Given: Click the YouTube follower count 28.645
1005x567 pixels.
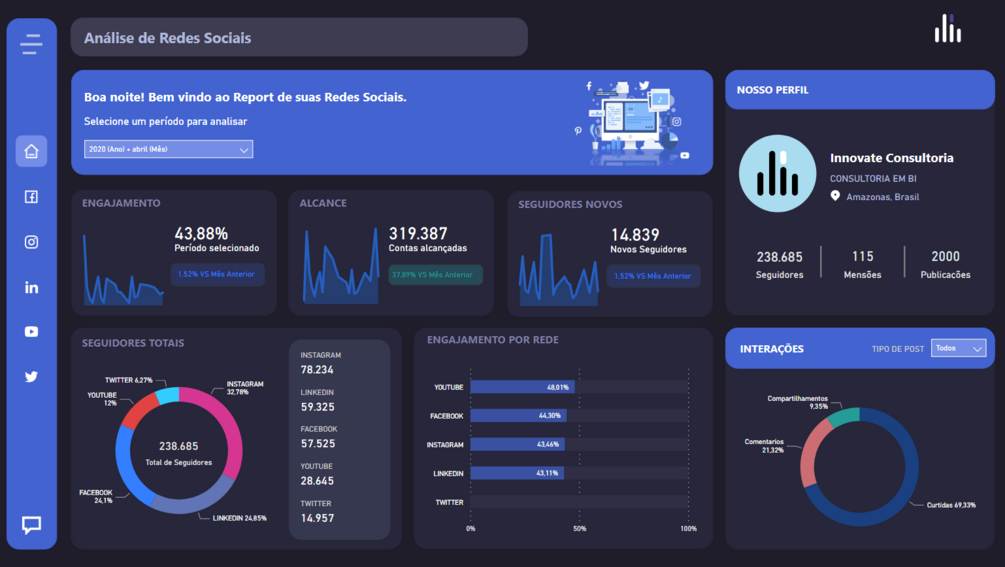Looking at the screenshot, I should coord(317,481).
